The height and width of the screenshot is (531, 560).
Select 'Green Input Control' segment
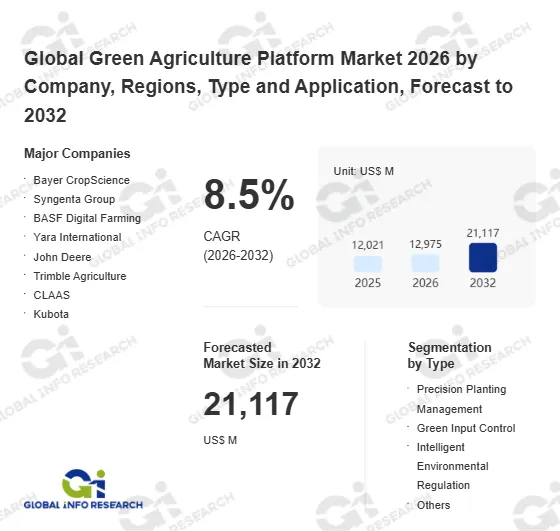pos(466,428)
